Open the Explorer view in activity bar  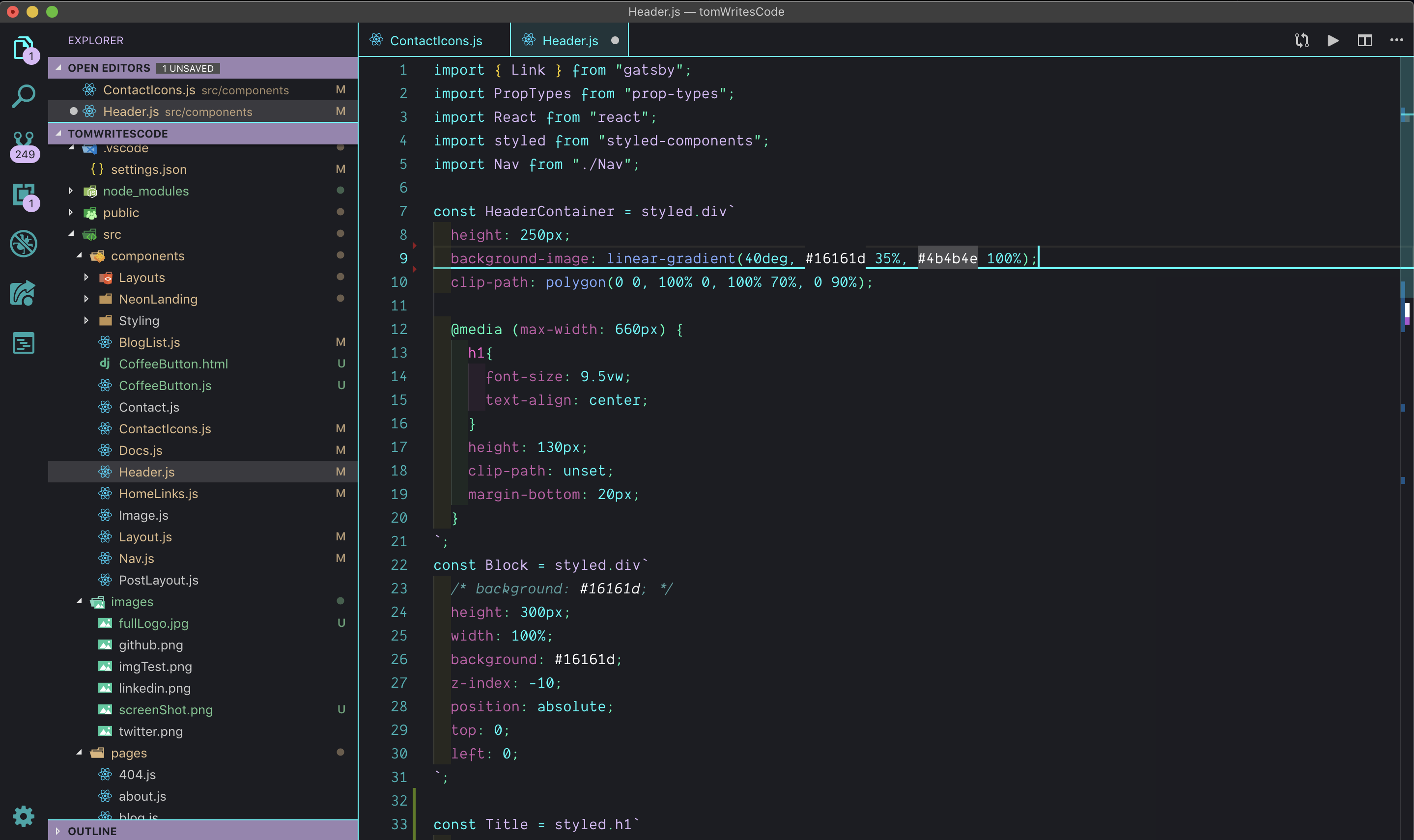click(x=23, y=48)
